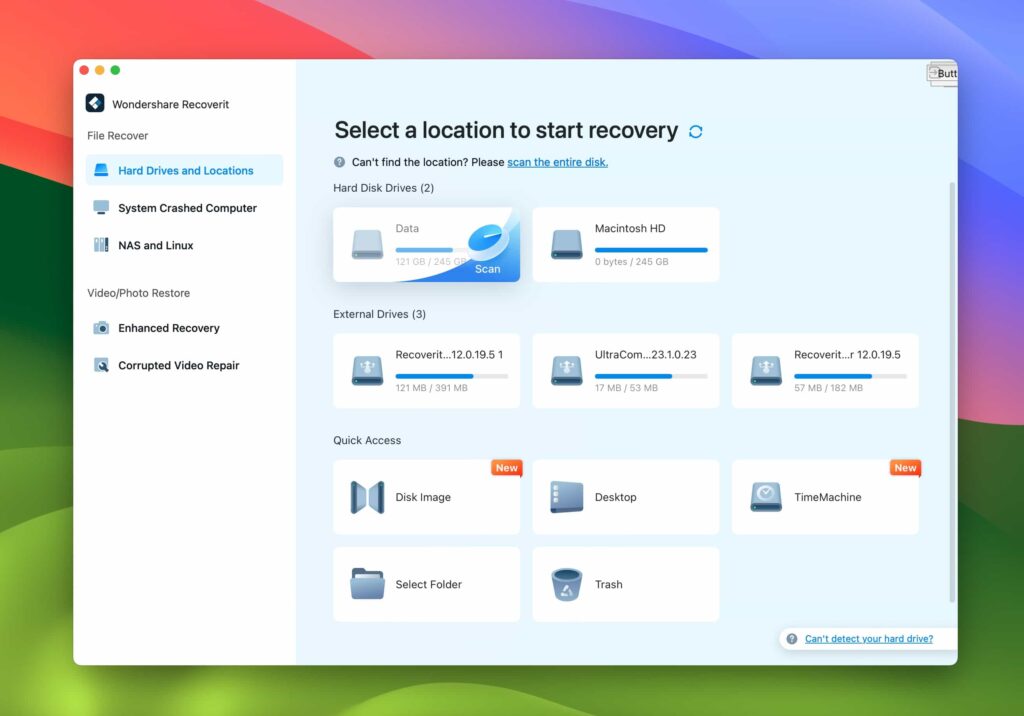
Task: Click the Wondershare Recoverit logo
Action: 93,103
